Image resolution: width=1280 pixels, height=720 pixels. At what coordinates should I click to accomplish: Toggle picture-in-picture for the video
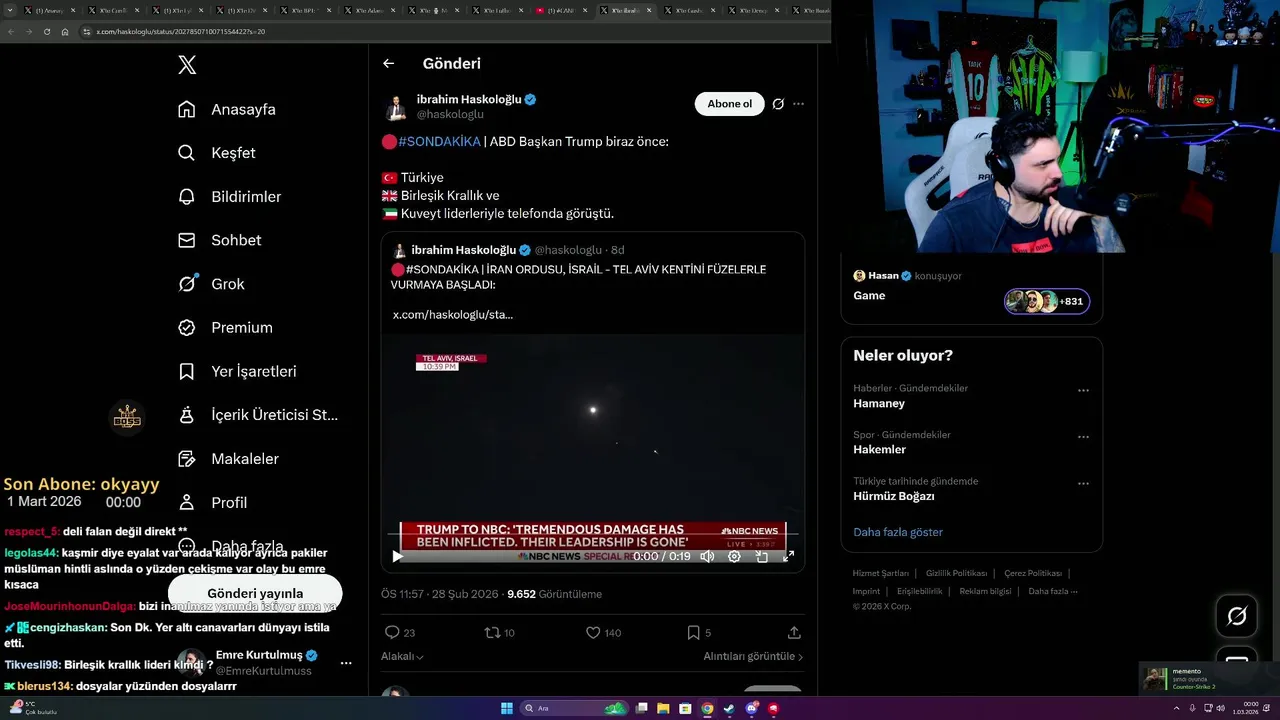[x=761, y=557]
